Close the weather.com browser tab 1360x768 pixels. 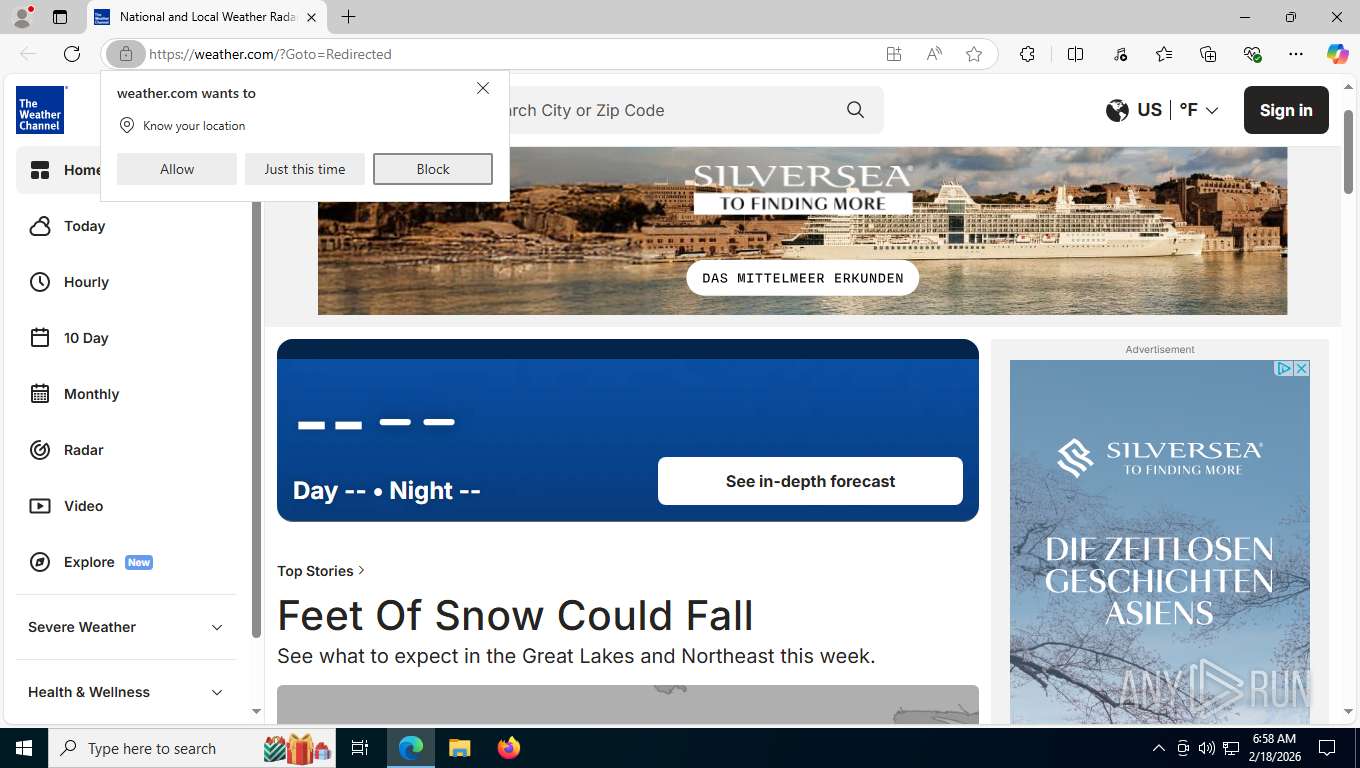[x=311, y=17]
